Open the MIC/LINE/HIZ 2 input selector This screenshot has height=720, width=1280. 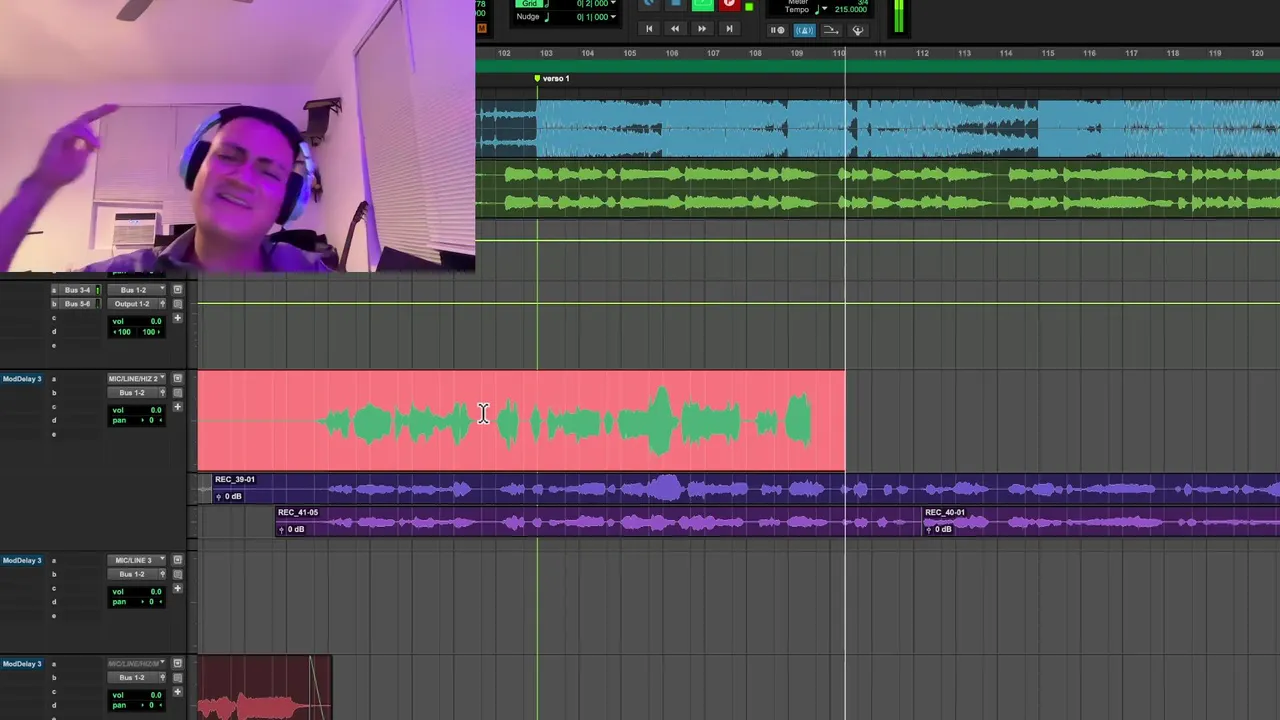coord(136,379)
